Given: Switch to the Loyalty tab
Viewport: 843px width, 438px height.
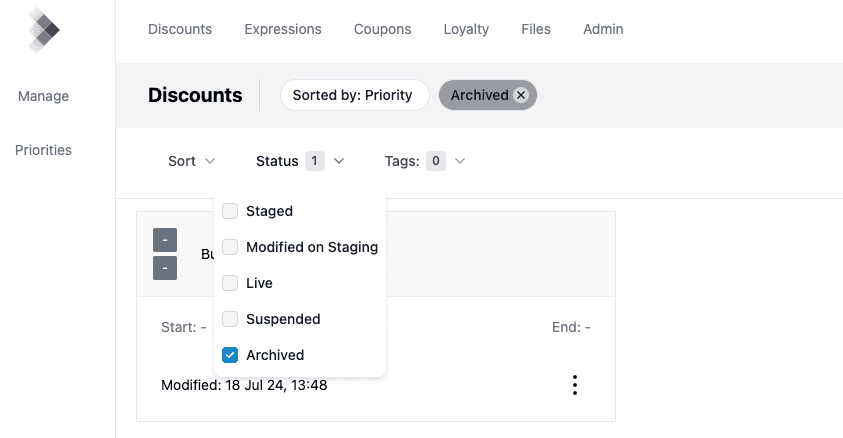Looking at the screenshot, I should (466, 29).
